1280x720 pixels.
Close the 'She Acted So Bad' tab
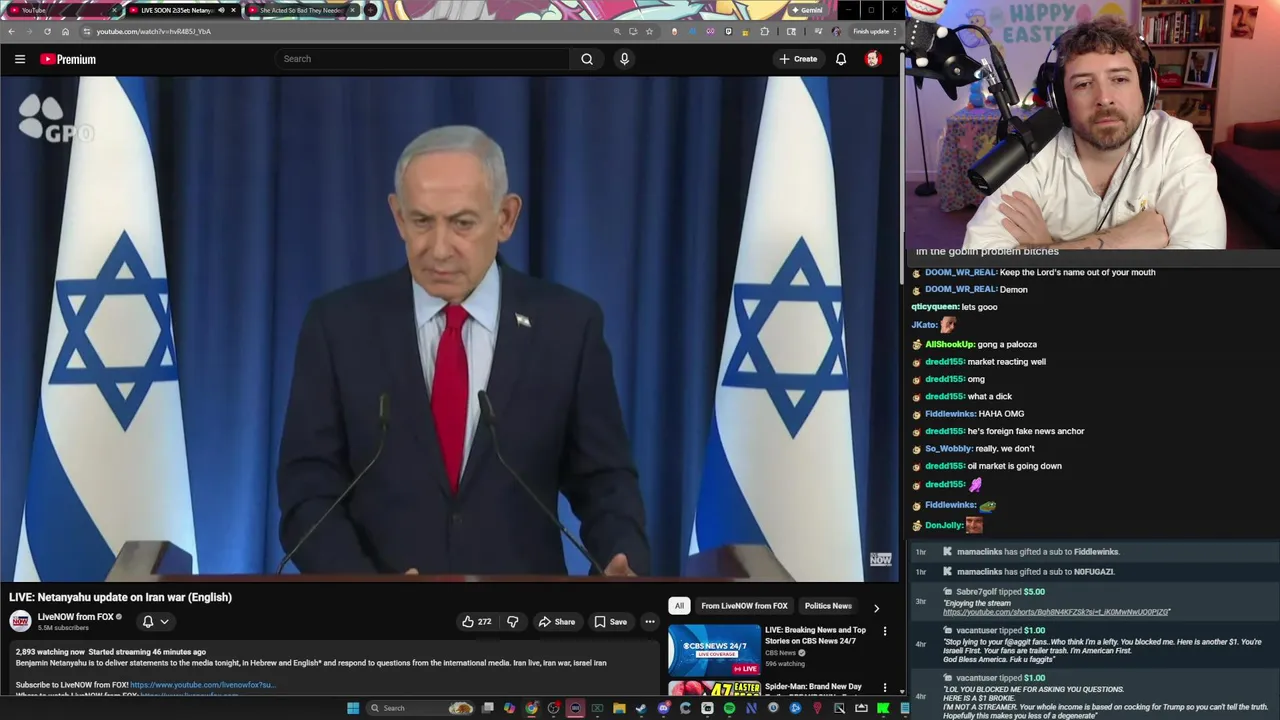pyautogui.click(x=352, y=10)
